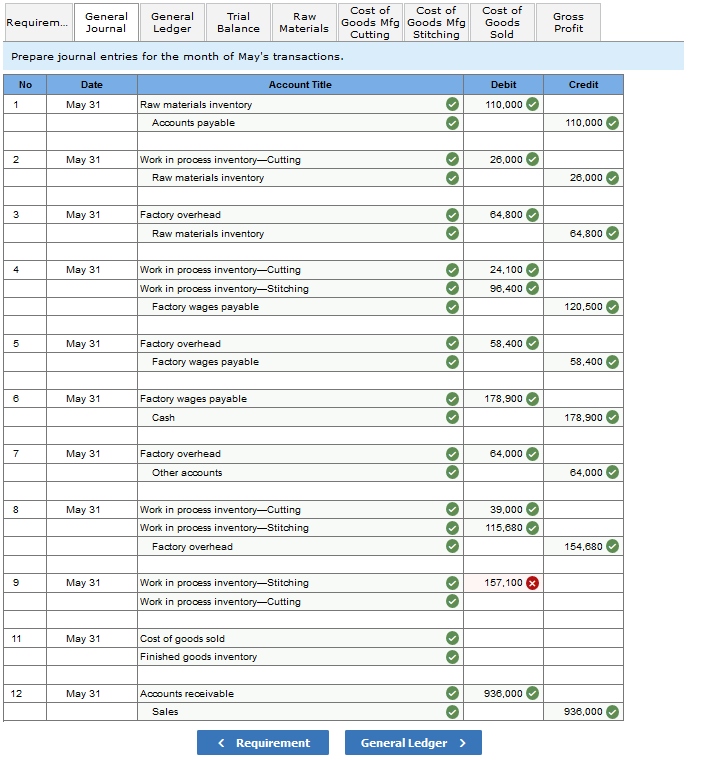The height and width of the screenshot is (760, 713).
Task: Click green check beside debit 110,000
Action: point(532,104)
